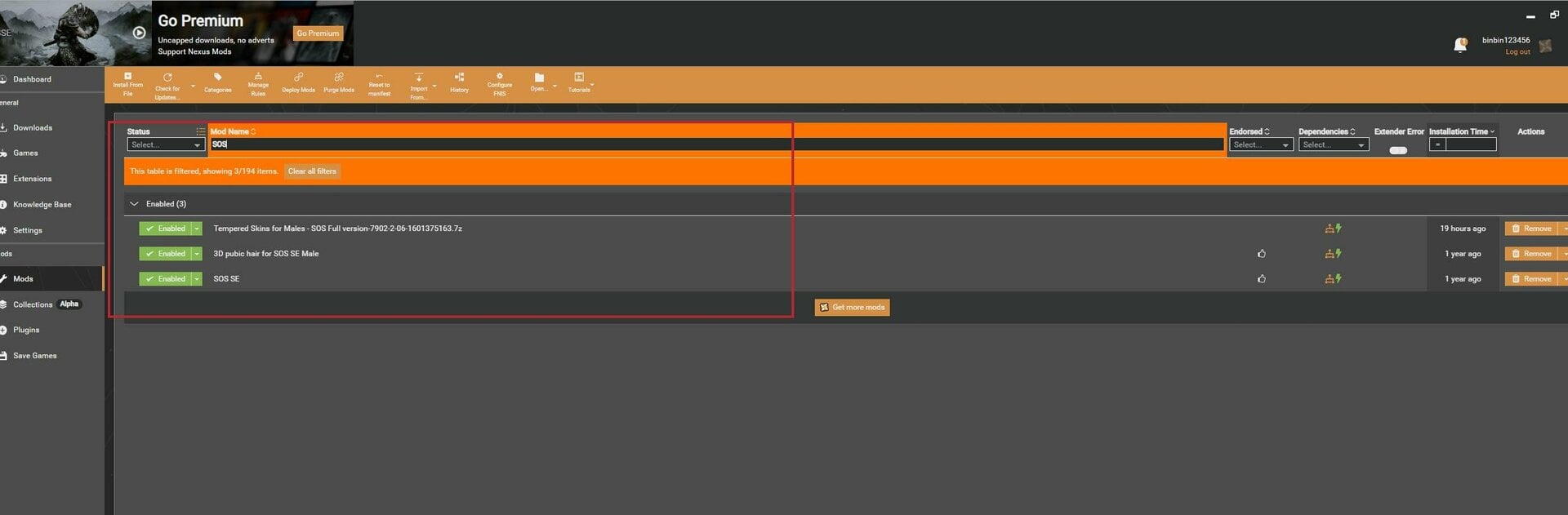Sort by Mod Name column header
The height and width of the screenshot is (515, 1568).
233,131
